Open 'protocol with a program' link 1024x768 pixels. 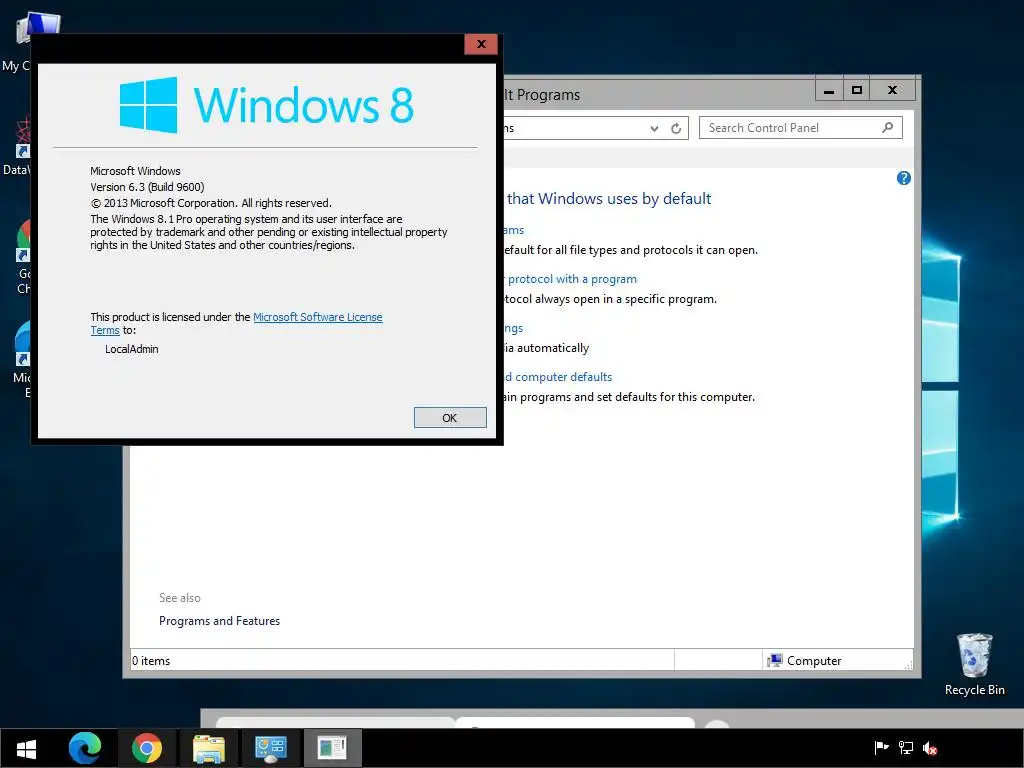click(x=572, y=279)
